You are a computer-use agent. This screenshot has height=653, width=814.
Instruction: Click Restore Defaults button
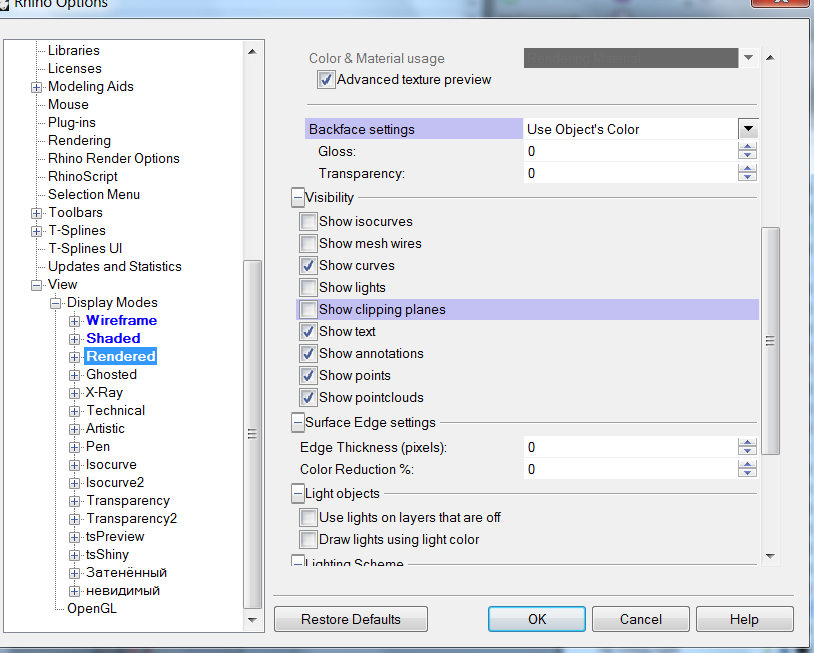(351, 619)
